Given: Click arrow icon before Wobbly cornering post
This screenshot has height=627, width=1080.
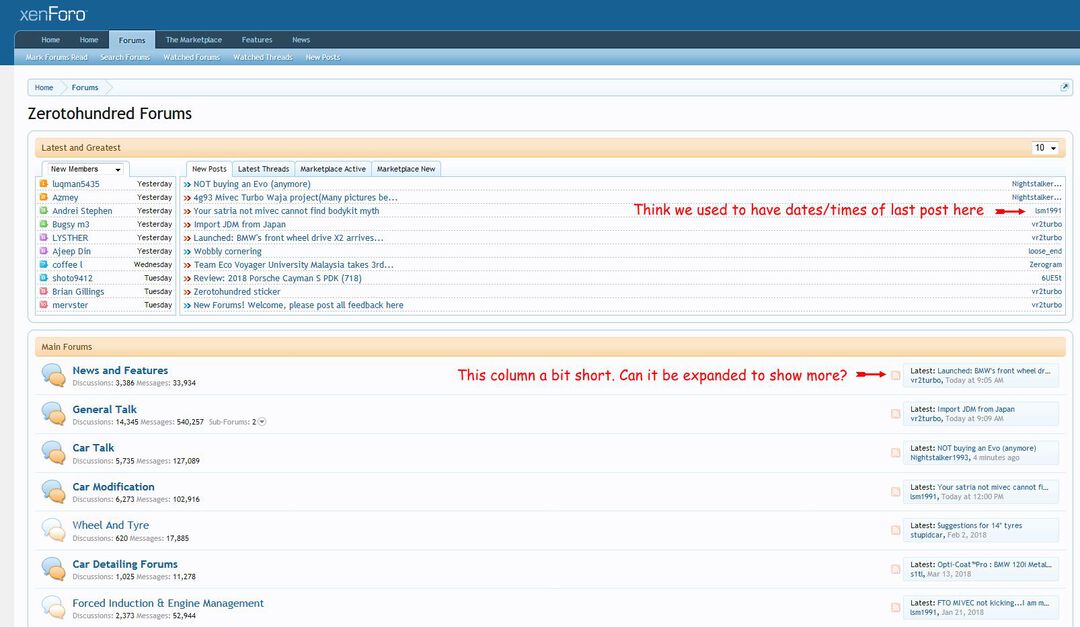Looking at the screenshot, I should pyautogui.click(x=187, y=251).
